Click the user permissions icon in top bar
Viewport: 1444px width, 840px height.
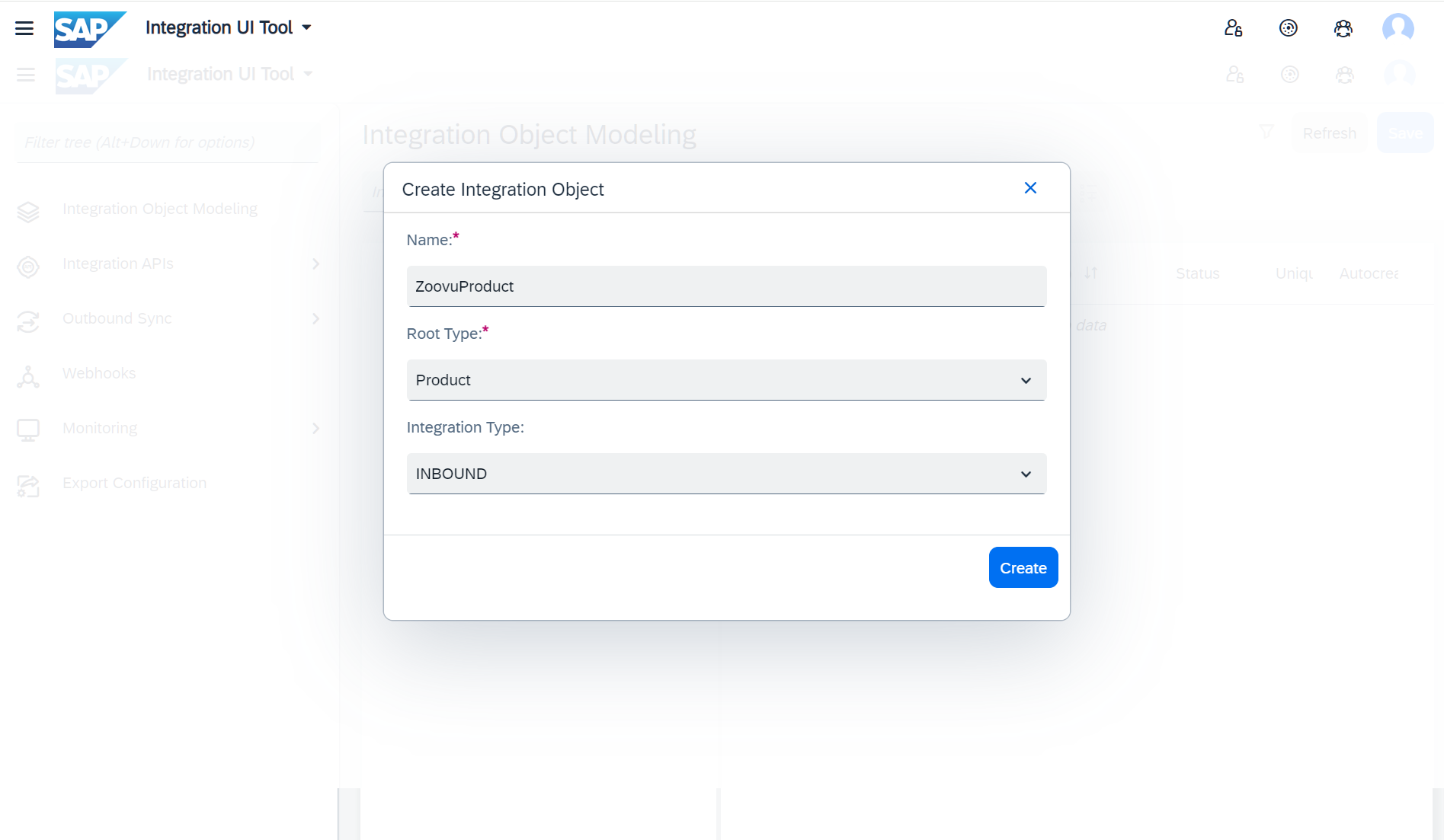point(1232,27)
